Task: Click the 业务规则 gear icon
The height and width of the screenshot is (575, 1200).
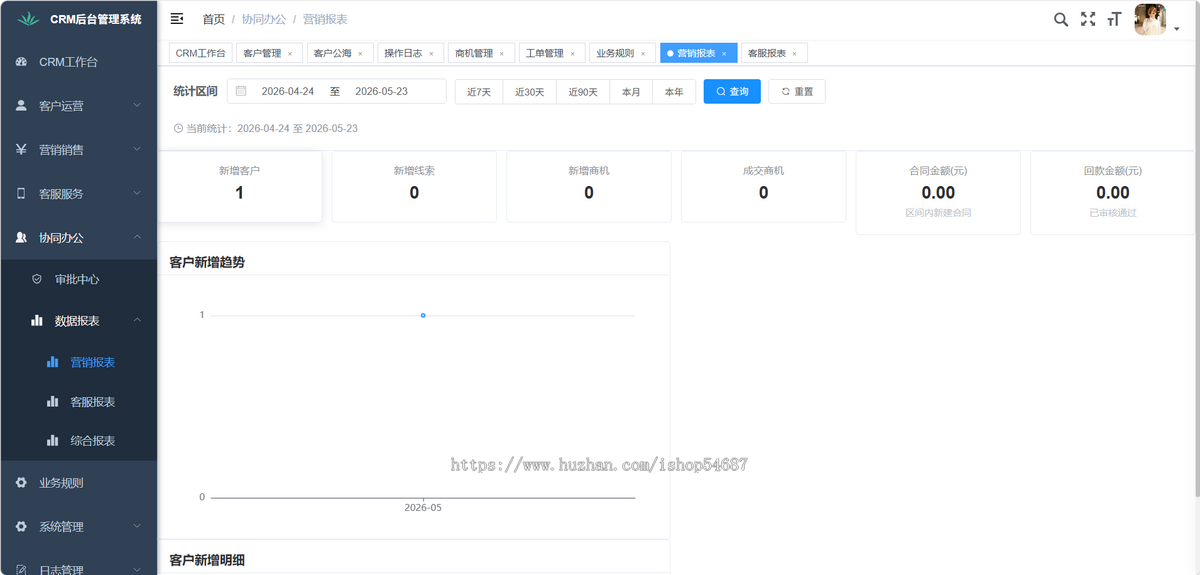Action: pos(21,483)
